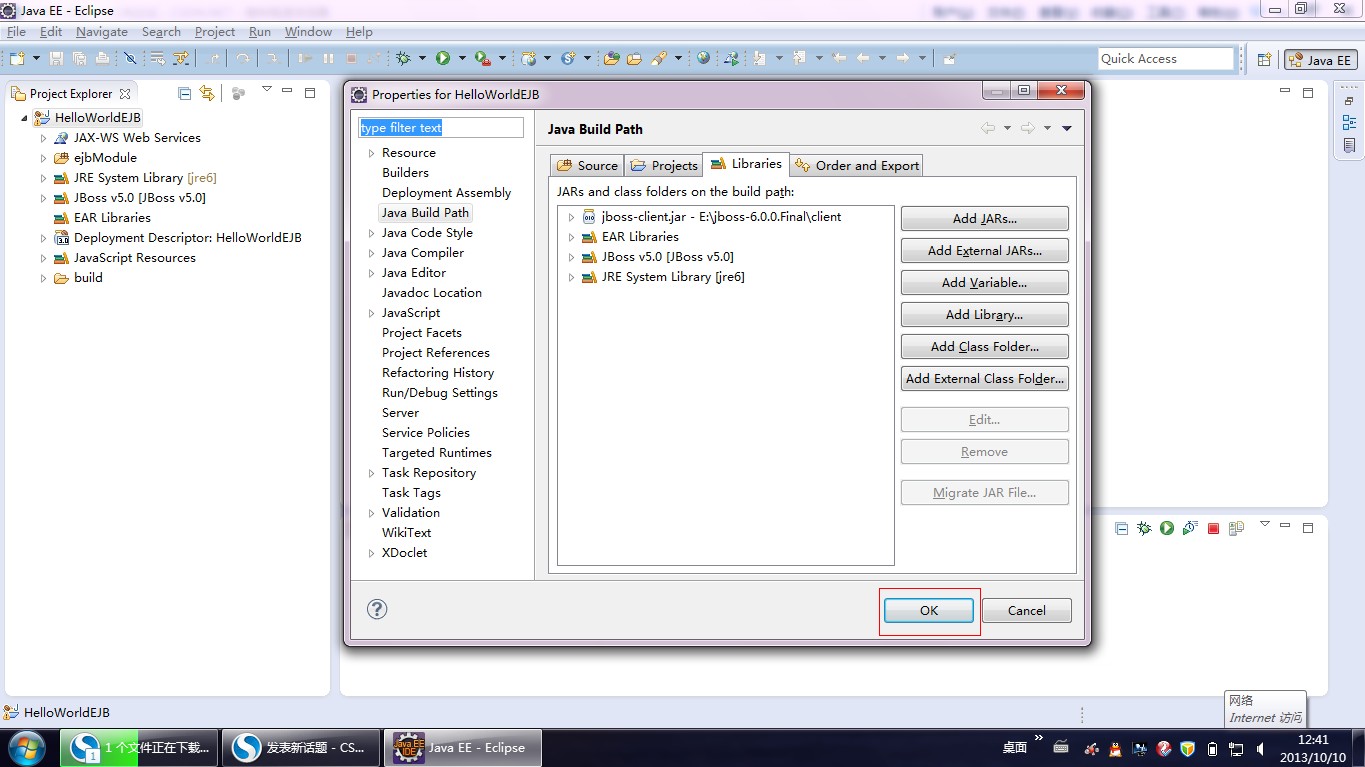Image resolution: width=1365 pixels, height=767 pixels.
Task: Expand the Validation category
Action: pyautogui.click(x=372, y=513)
